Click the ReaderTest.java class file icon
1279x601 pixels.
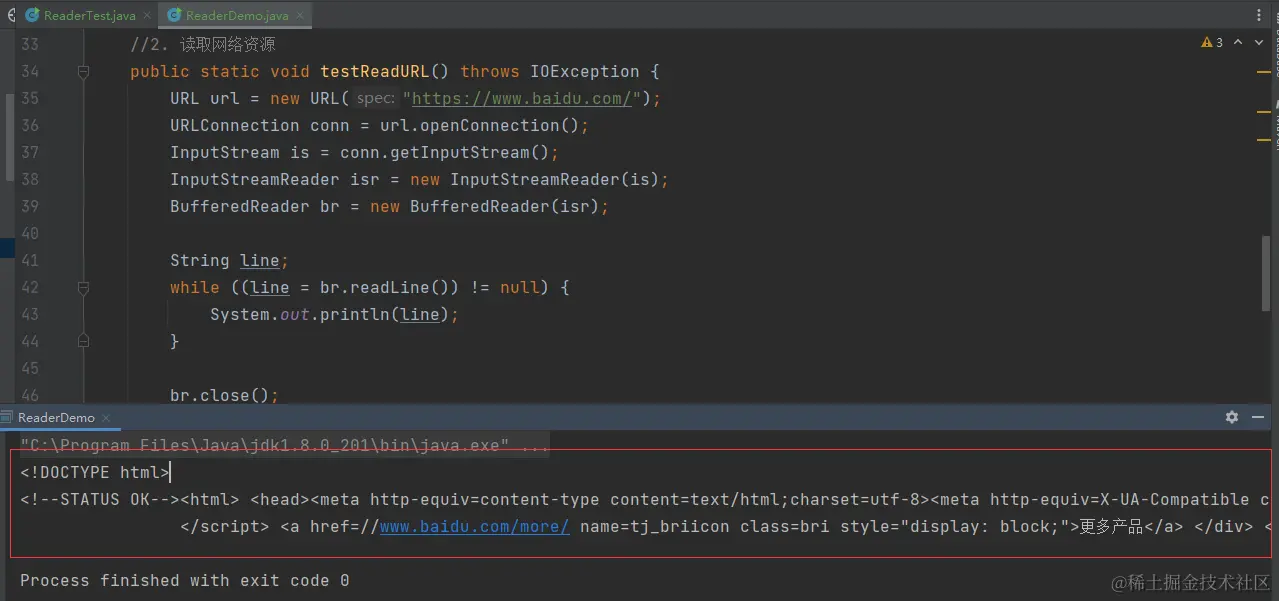31,16
